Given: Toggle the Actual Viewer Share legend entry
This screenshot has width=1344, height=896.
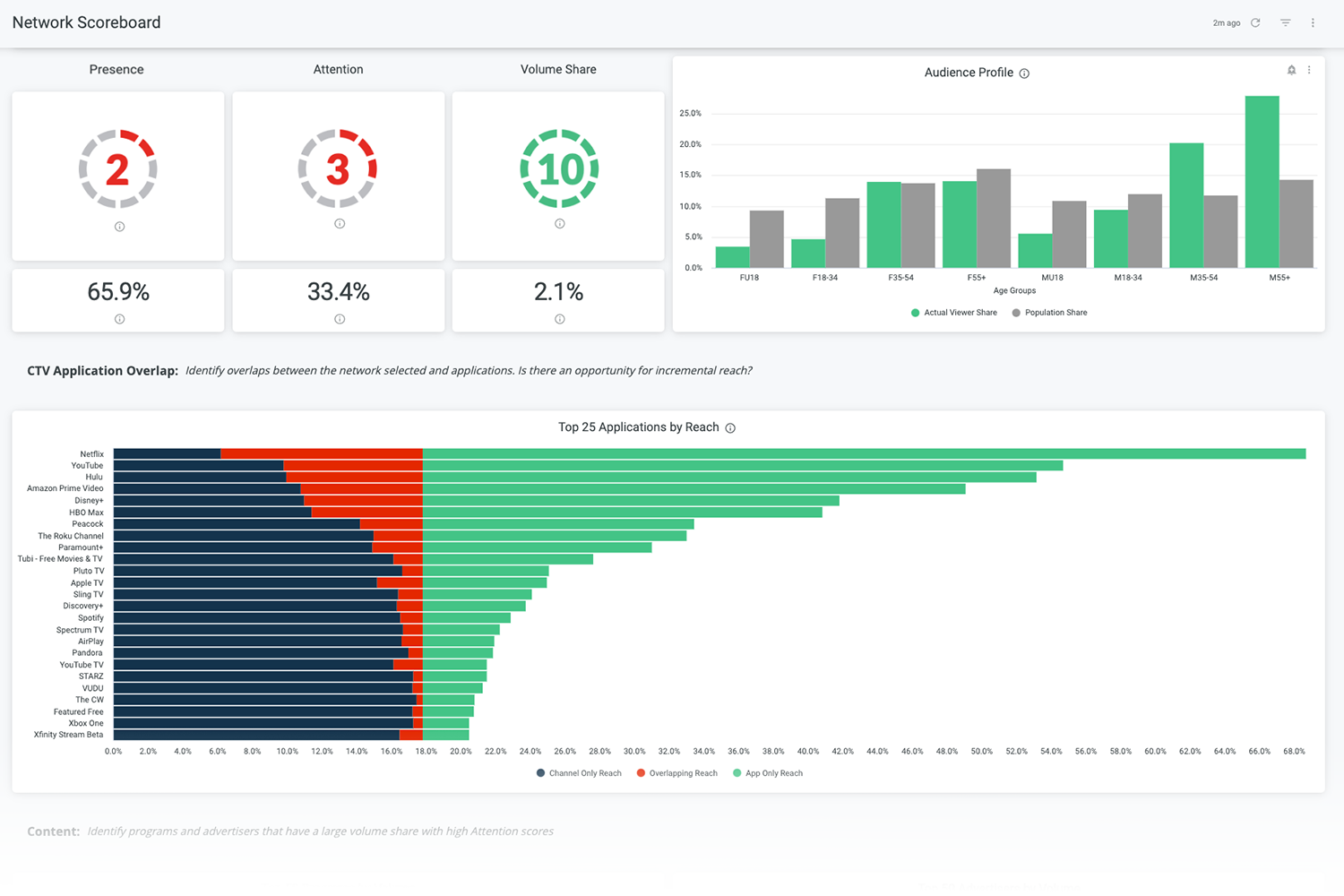Looking at the screenshot, I should (953, 312).
